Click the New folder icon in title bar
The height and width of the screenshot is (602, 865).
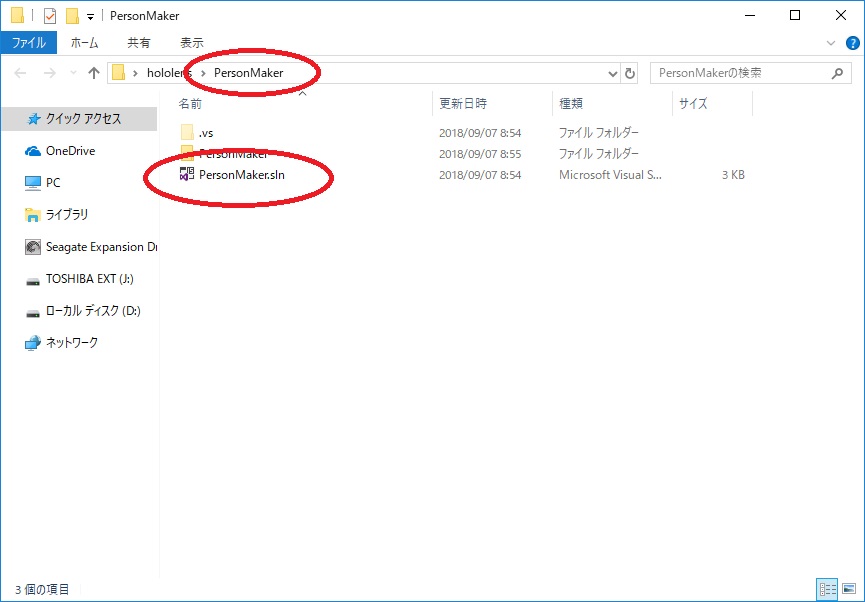coord(72,16)
